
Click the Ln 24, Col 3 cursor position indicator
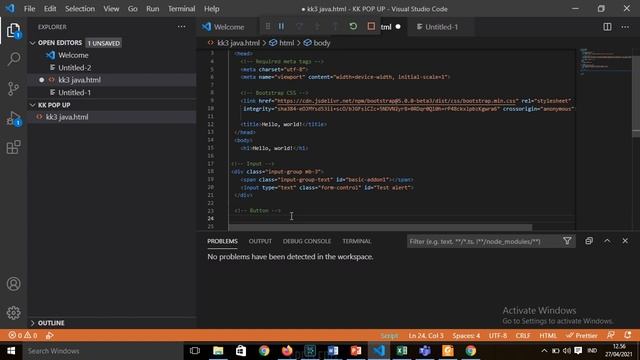[x=426, y=336]
